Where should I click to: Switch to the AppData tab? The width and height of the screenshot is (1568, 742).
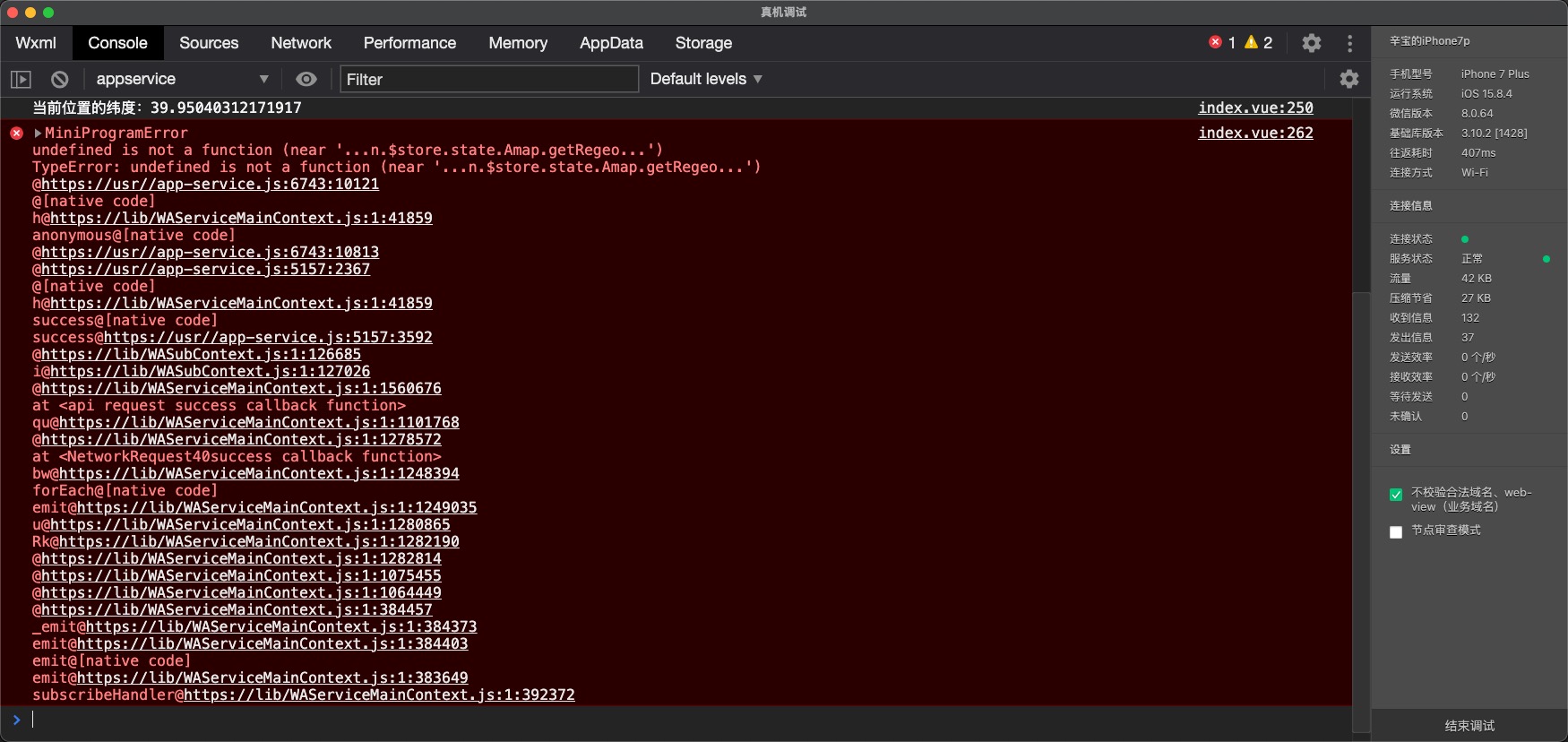pyautogui.click(x=611, y=43)
